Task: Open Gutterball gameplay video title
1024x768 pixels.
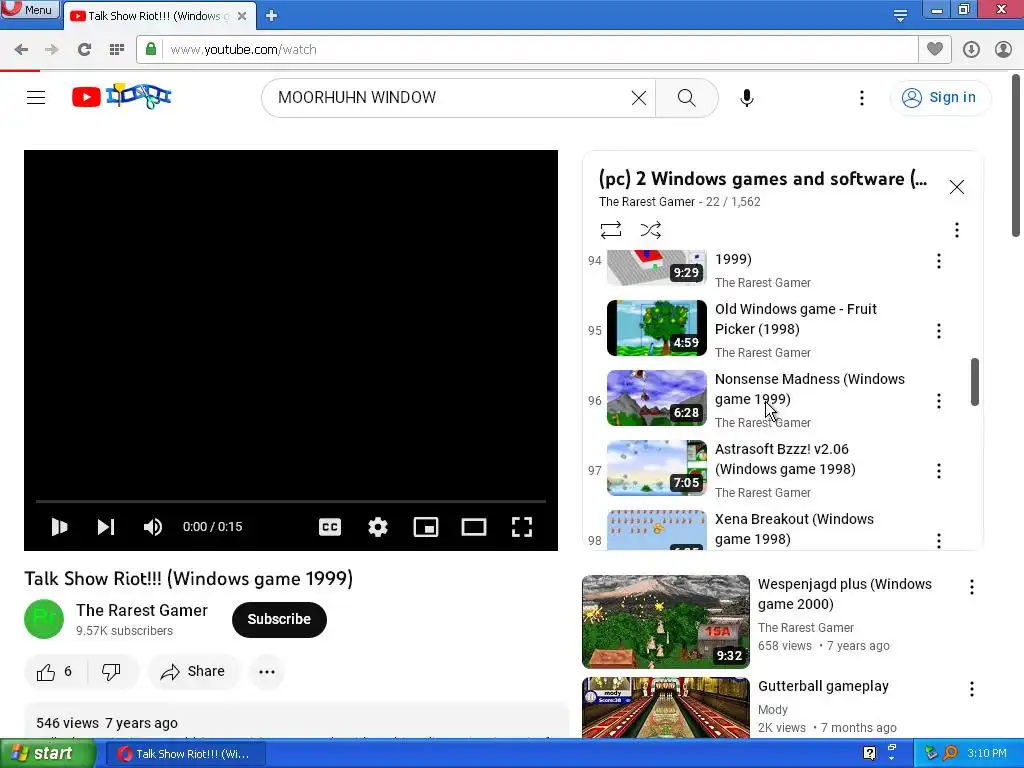Action: tap(823, 686)
